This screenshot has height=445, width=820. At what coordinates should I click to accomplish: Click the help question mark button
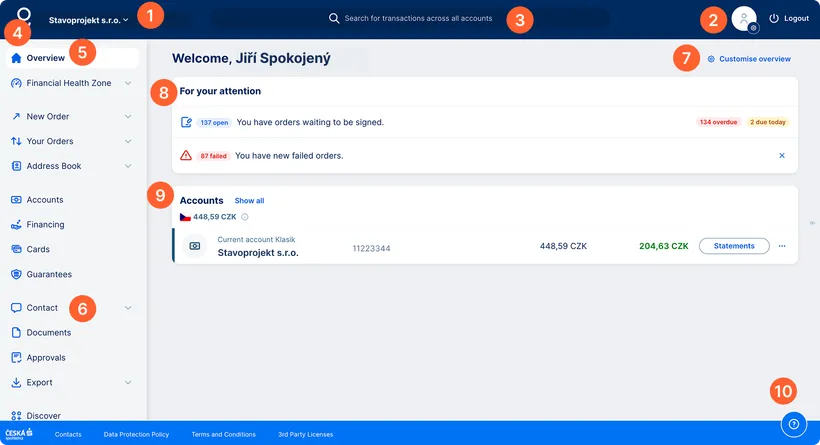click(794, 424)
